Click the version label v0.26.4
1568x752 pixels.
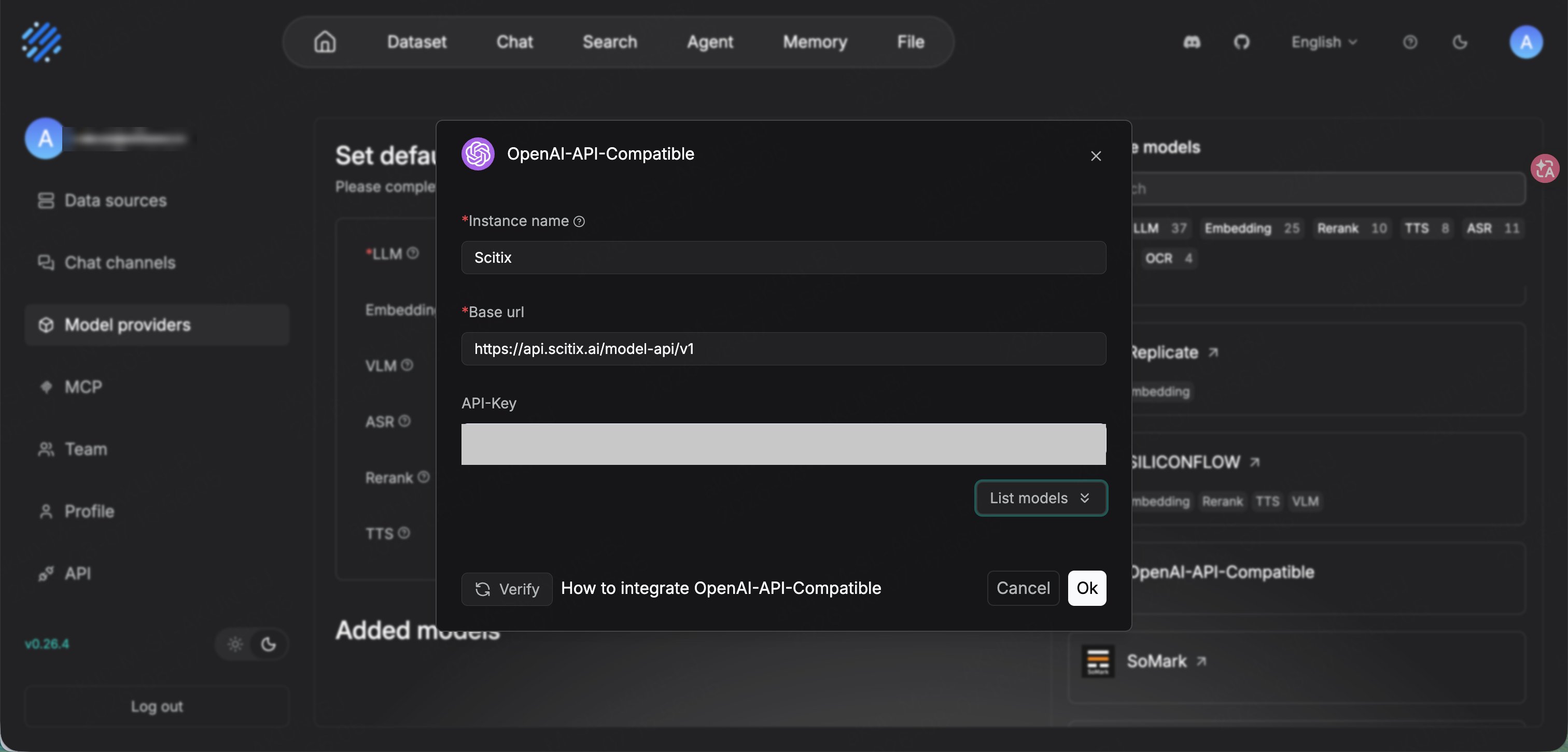coord(47,644)
